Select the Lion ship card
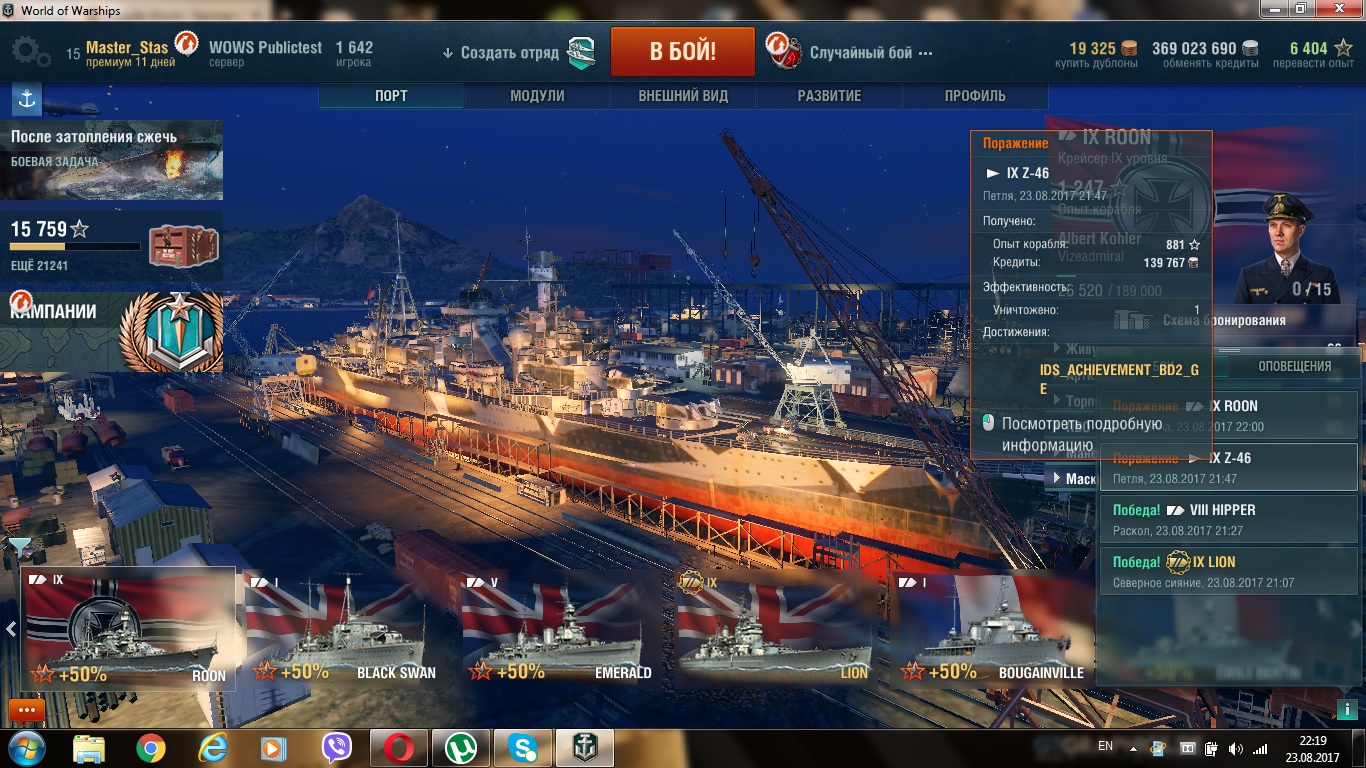Screen dimensions: 1366x768 pyautogui.click(x=775, y=628)
